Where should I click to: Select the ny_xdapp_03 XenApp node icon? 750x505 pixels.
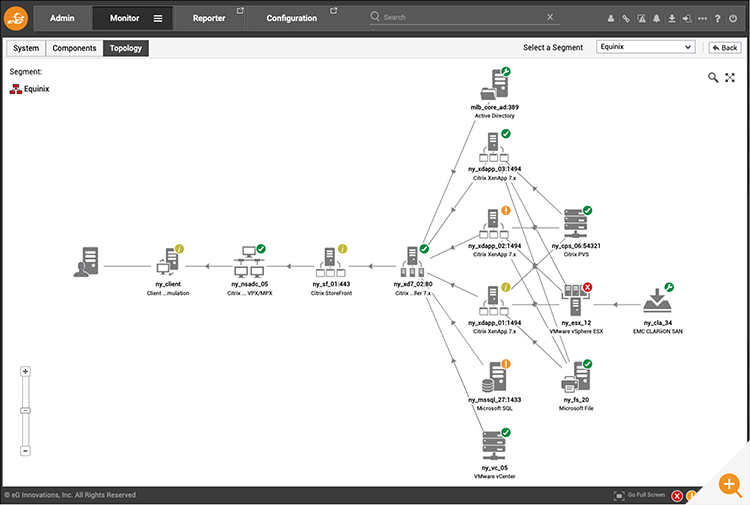[494, 147]
